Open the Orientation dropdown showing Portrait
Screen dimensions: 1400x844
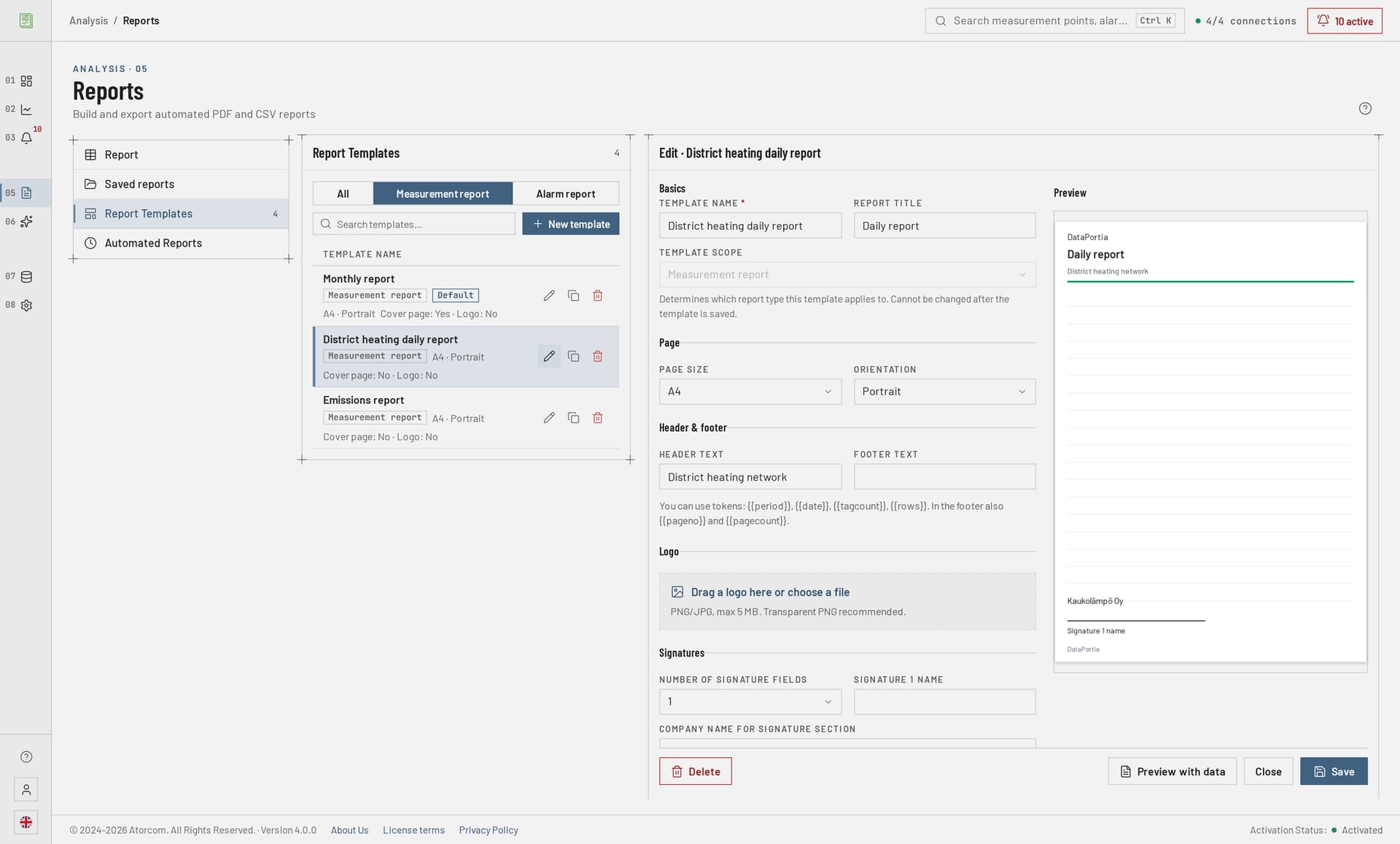[x=944, y=392]
